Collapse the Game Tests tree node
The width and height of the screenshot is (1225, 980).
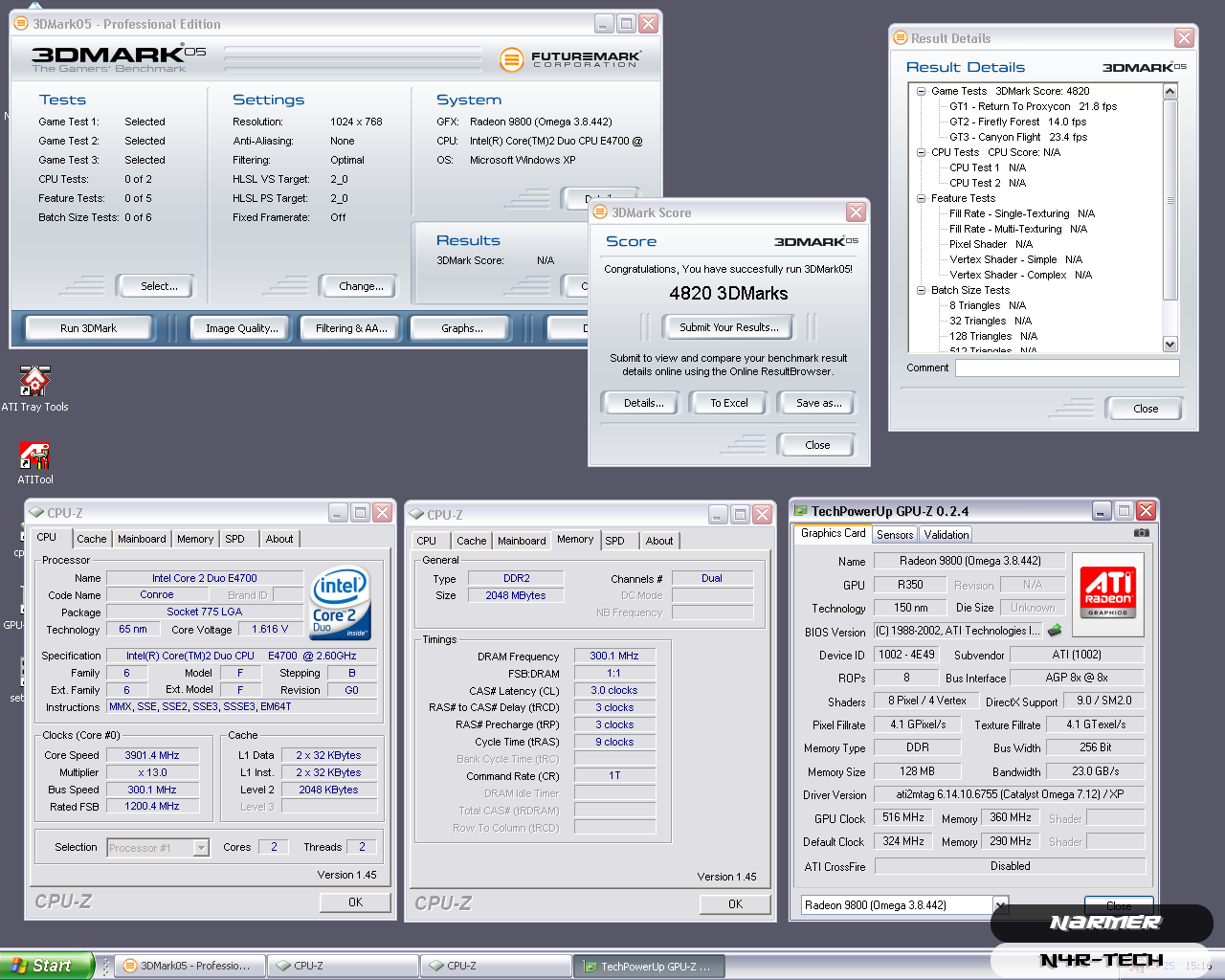click(921, 92)
